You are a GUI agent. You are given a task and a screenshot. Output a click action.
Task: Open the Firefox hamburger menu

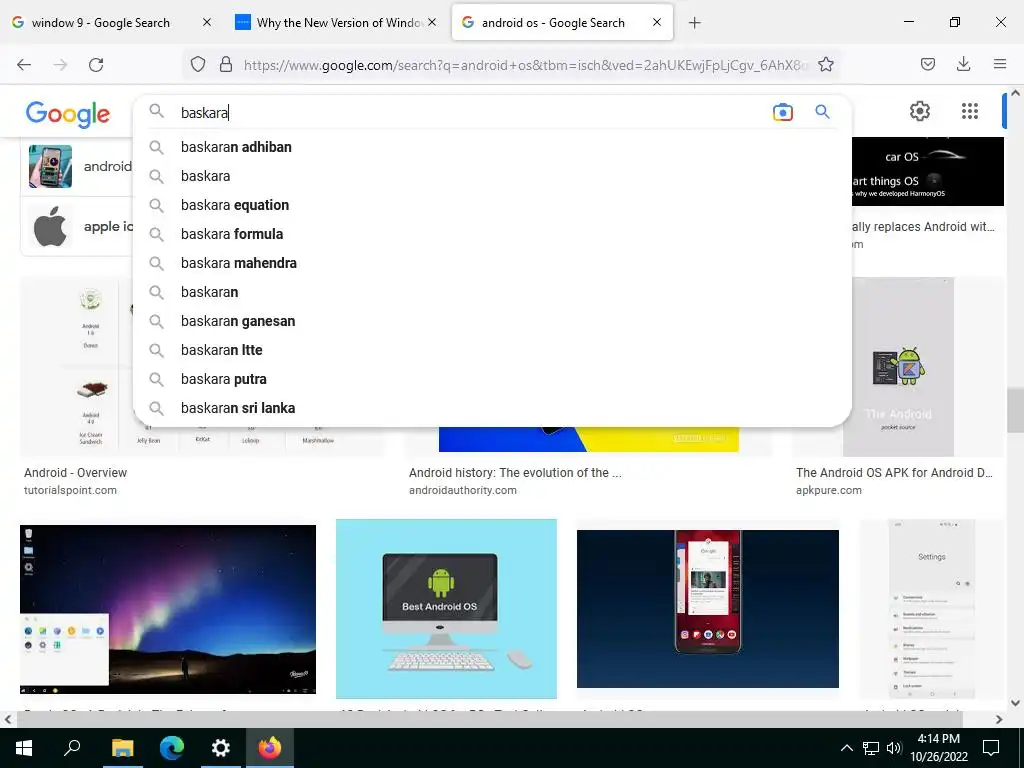click(1000, 64)
